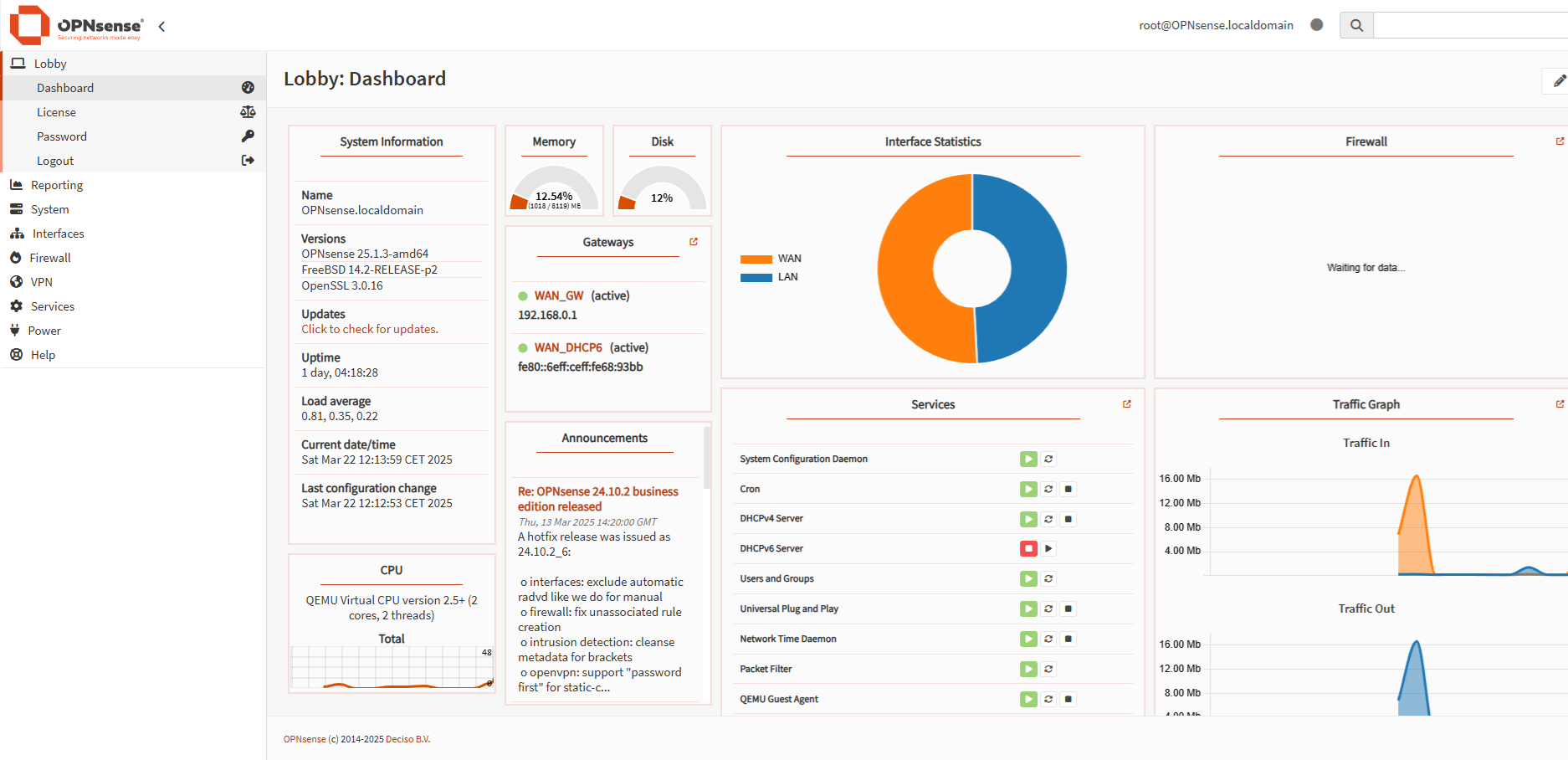Restart the Universal Plug and Play service

tap(1048, 609)
